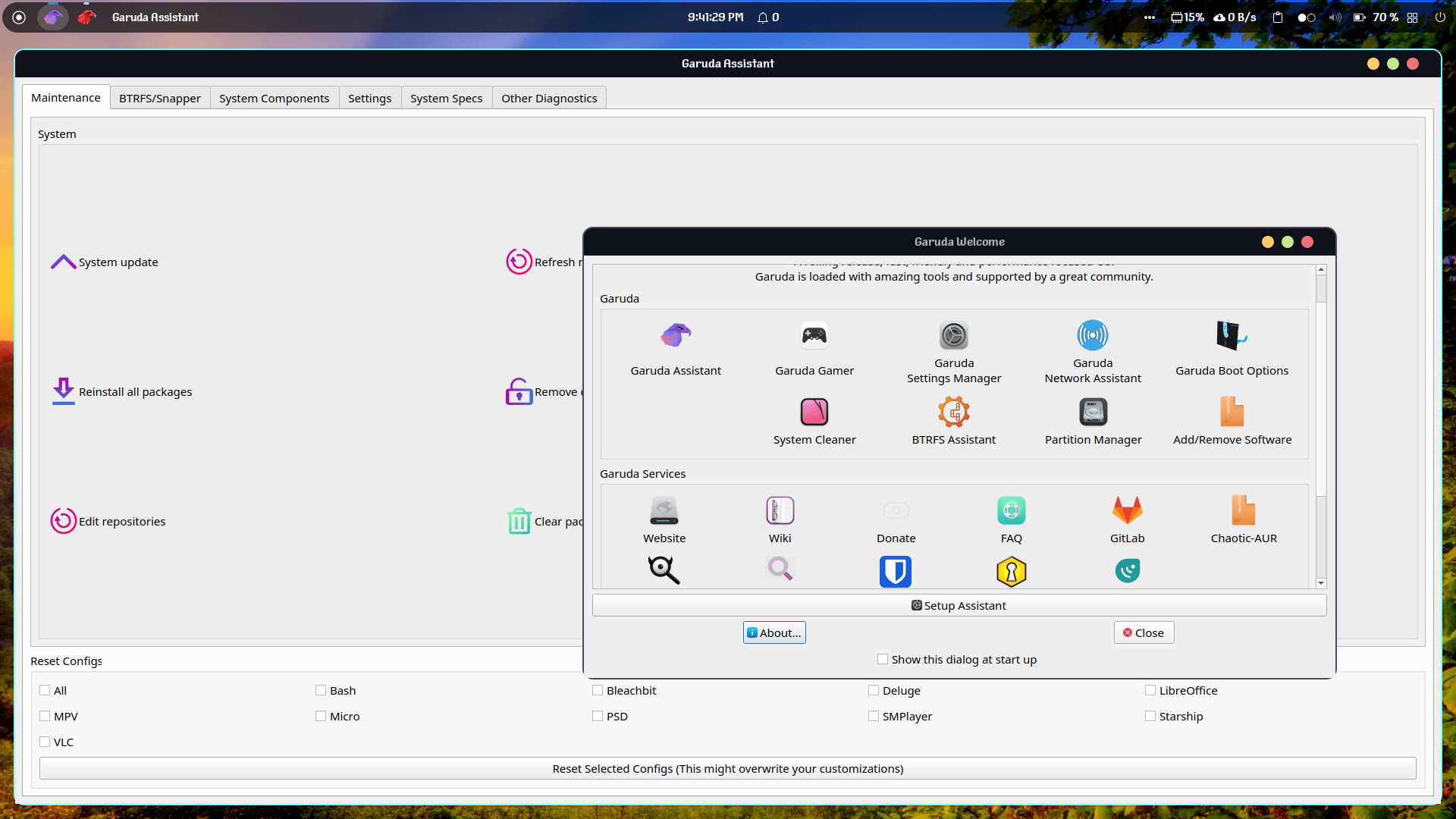Screen dimensions: 1456x819
Task: Open the BTRFS Assistant
Action: pos(953,419)
